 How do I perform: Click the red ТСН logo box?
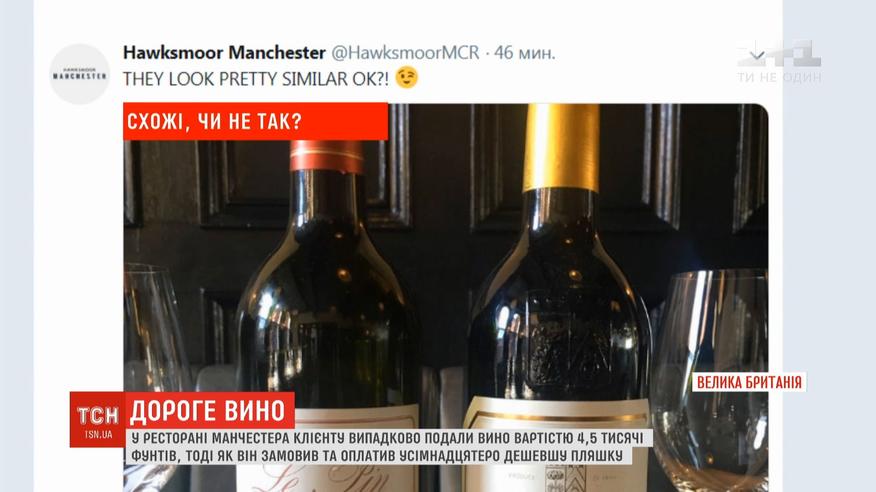pos(98,420)
